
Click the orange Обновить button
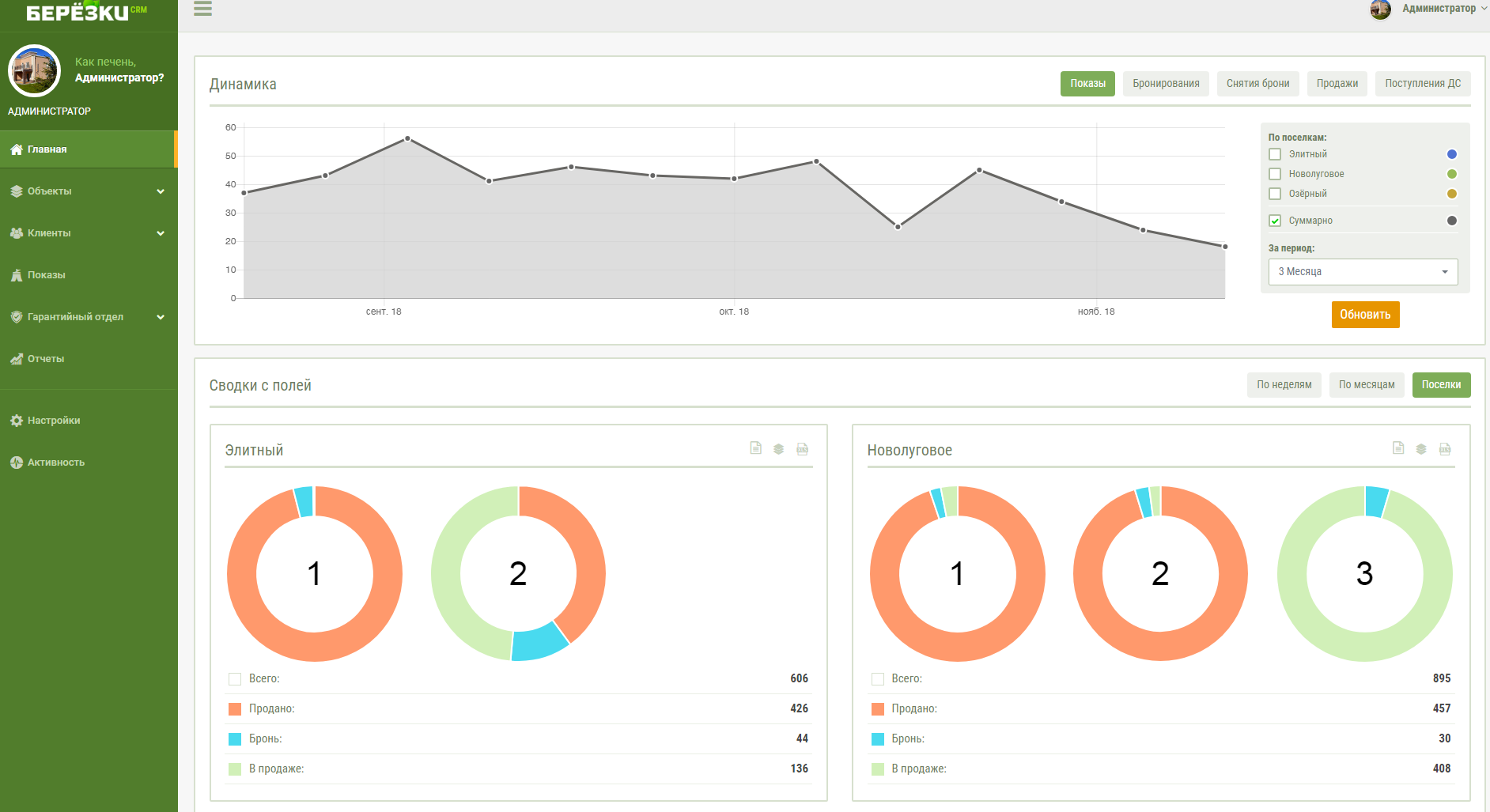pyautogui.click(x=1365, y=315)
